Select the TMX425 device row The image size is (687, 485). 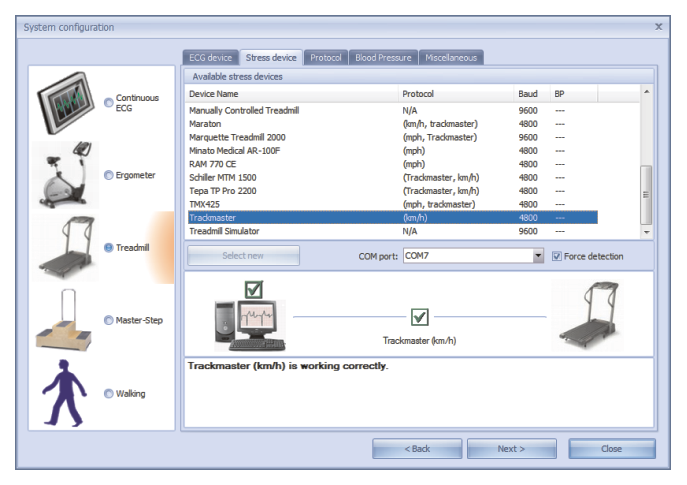coord(393,204)
